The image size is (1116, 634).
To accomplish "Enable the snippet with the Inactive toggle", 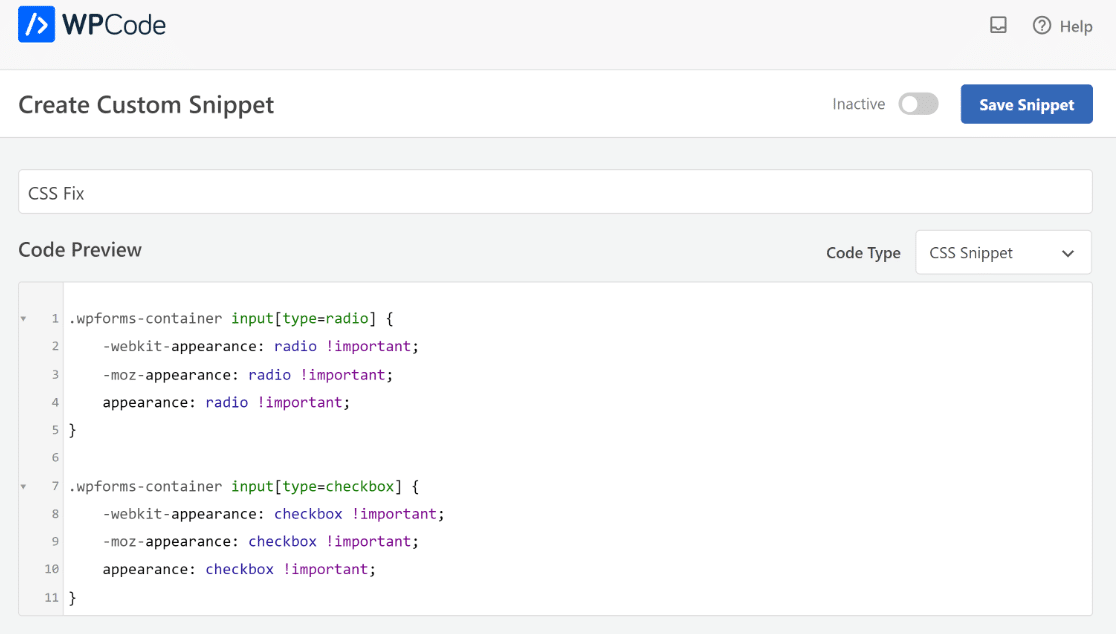I will 918,103.
